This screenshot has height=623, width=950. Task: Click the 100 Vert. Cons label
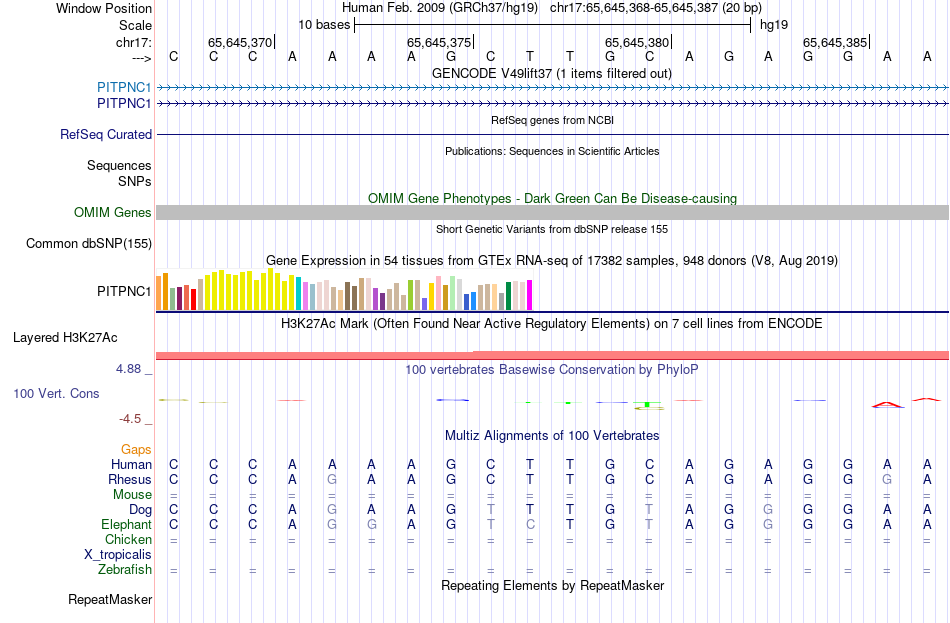[x=56, y=393]
